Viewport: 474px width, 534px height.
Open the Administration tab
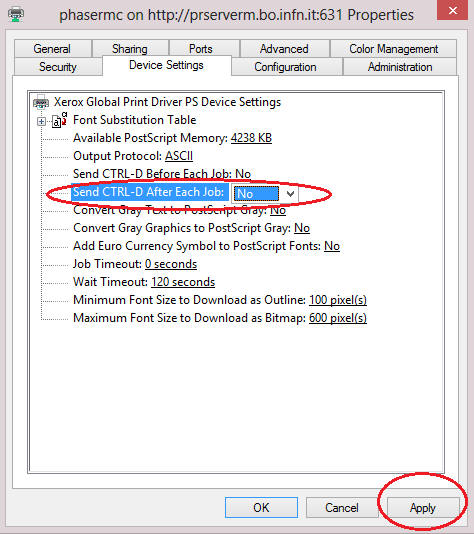tap(400, 67)
